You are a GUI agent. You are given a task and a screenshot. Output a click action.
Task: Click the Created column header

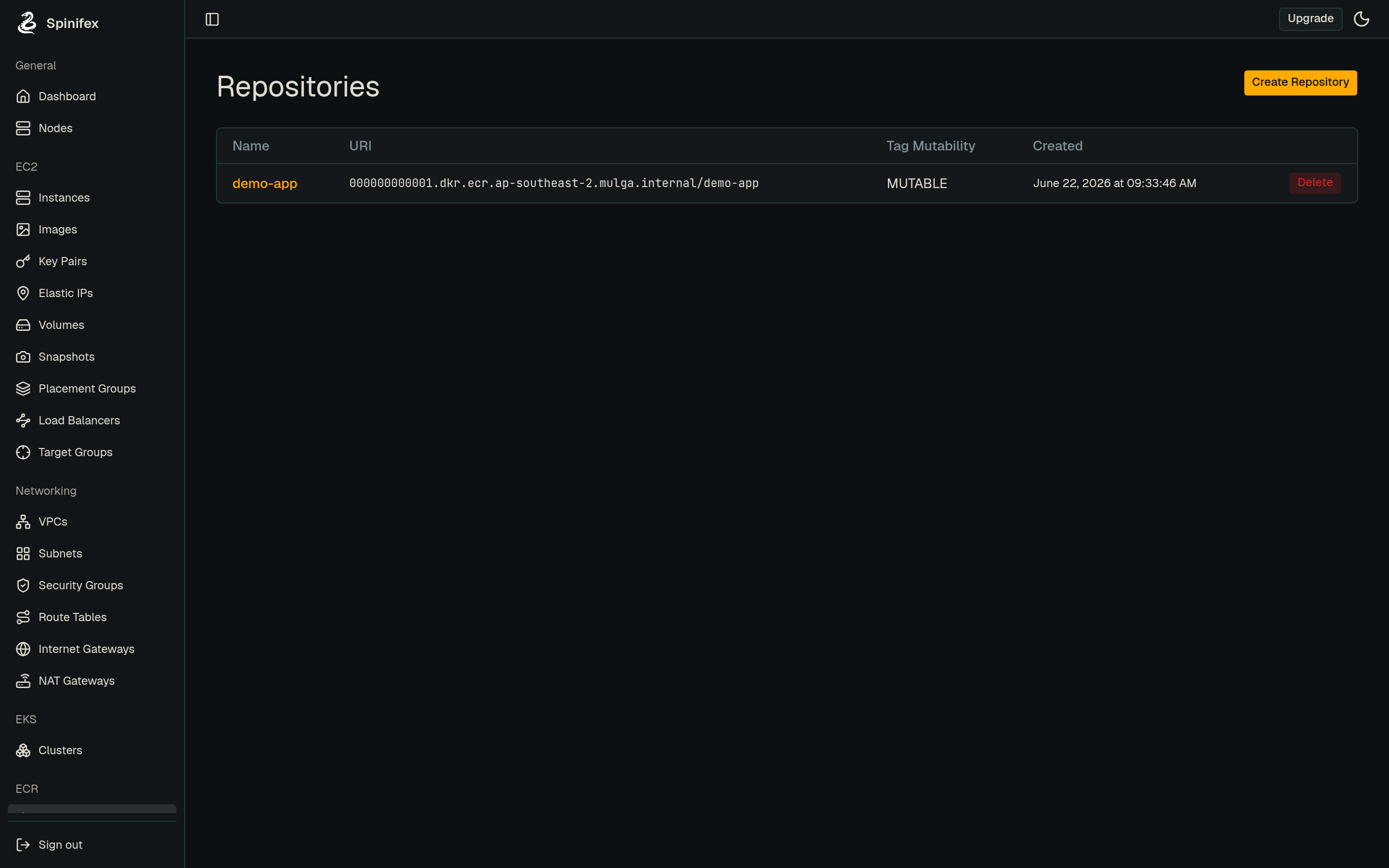pyautogui.click(x=1057, y=146)
